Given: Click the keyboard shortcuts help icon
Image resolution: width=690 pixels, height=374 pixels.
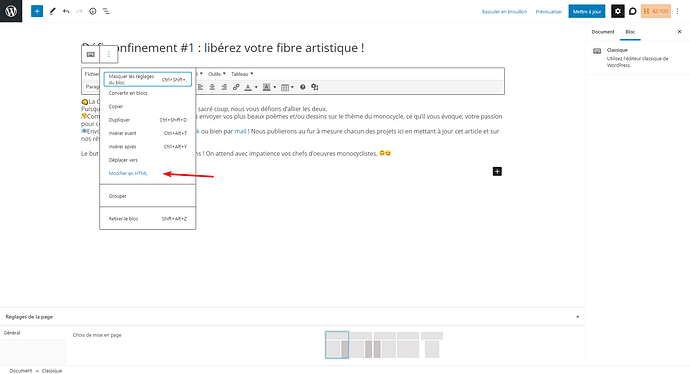Looking at the screenshot, I should pos(303,87).
